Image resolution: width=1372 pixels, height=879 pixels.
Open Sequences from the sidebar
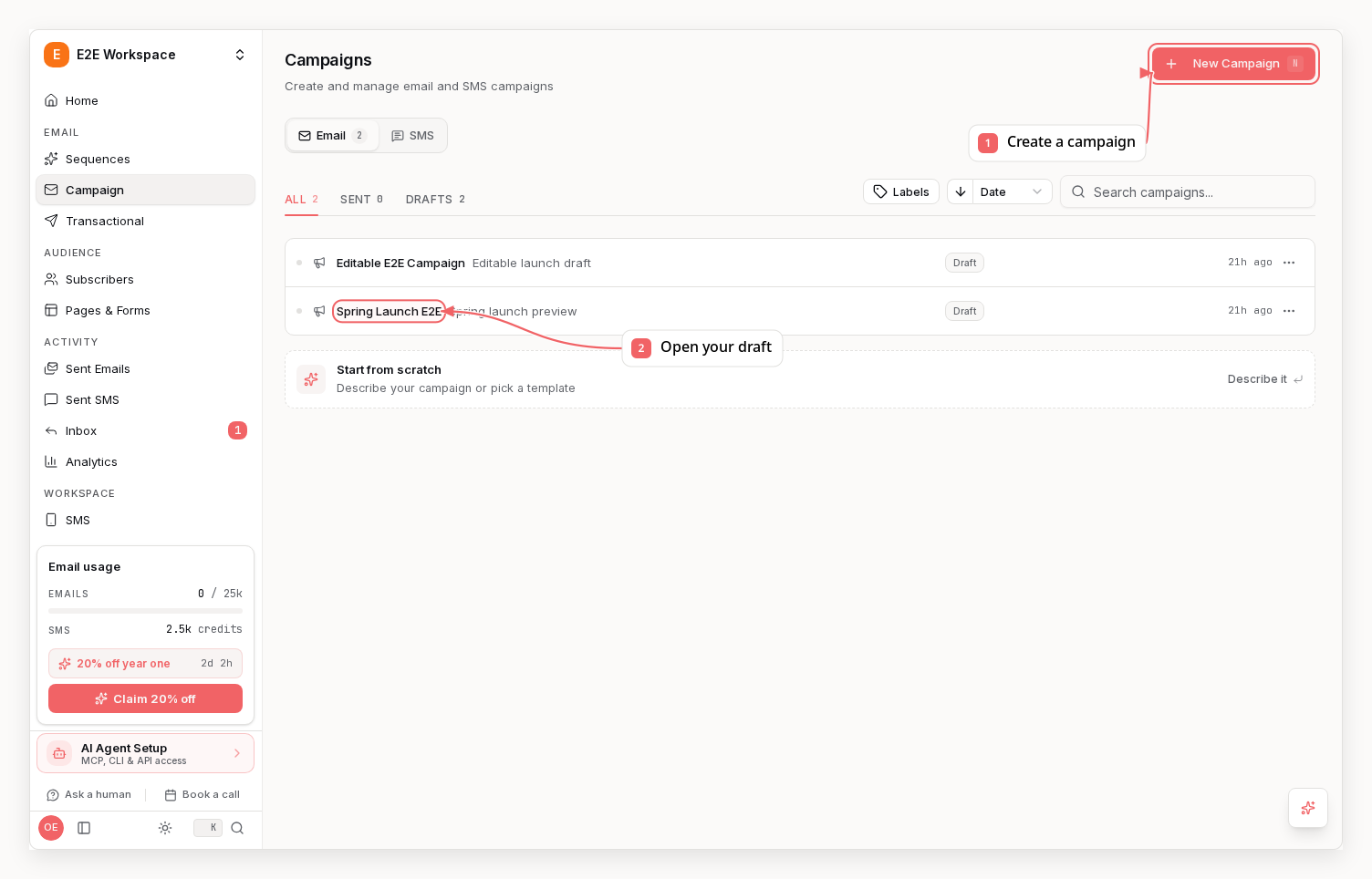point(145,159)
